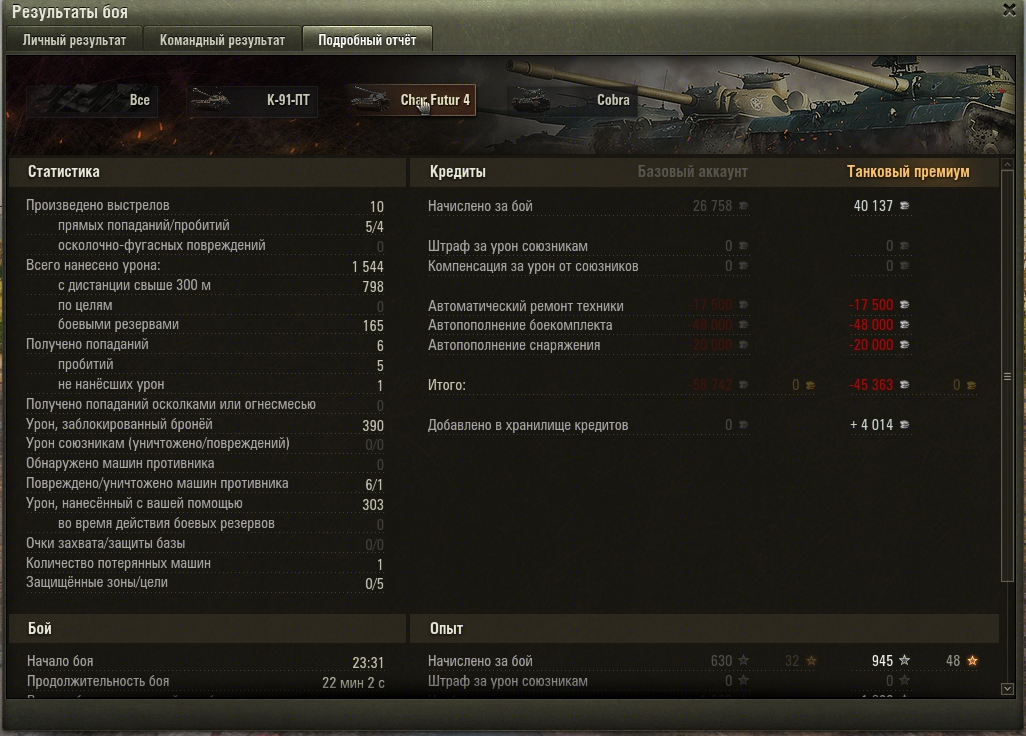This screenshot has width=1026, height=736.
Task: Click the vertical scrollbar thumb handle
Action: click(1007, 376)
